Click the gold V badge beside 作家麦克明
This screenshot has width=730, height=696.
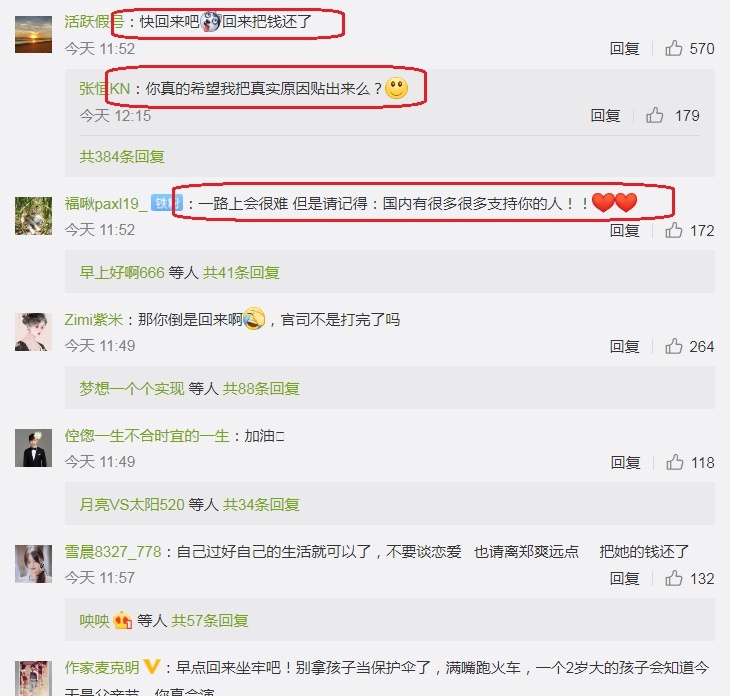pyautogui.click(x=152, y=667)
